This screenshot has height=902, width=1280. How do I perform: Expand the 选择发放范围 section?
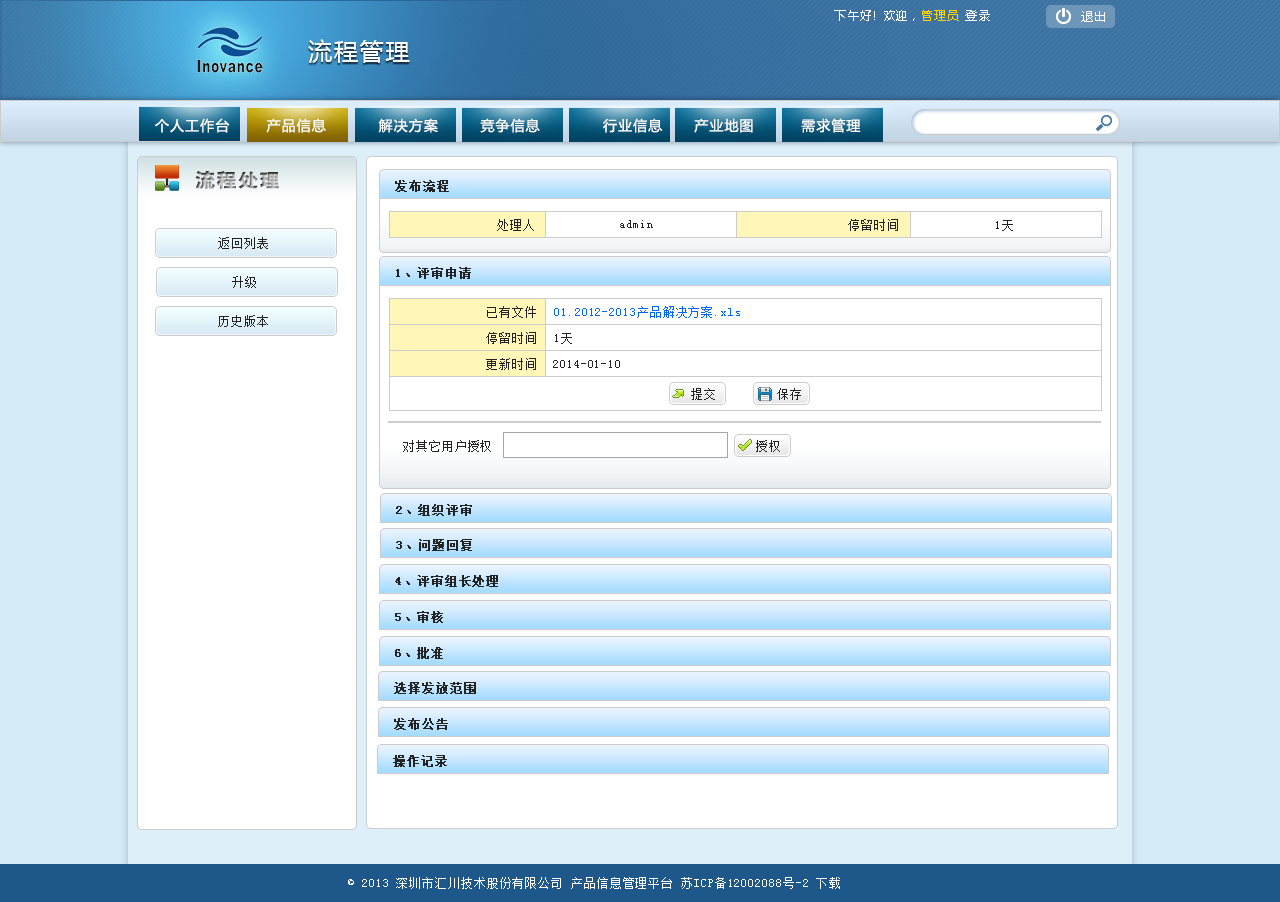point(744,687)
